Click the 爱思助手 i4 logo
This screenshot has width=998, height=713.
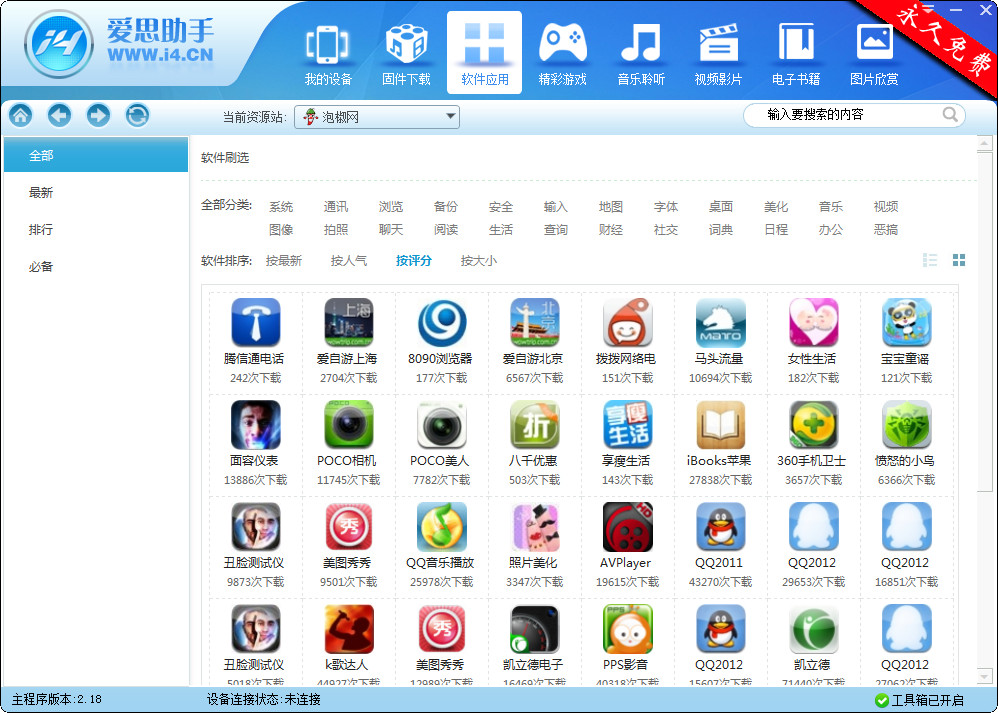[59, 45]
